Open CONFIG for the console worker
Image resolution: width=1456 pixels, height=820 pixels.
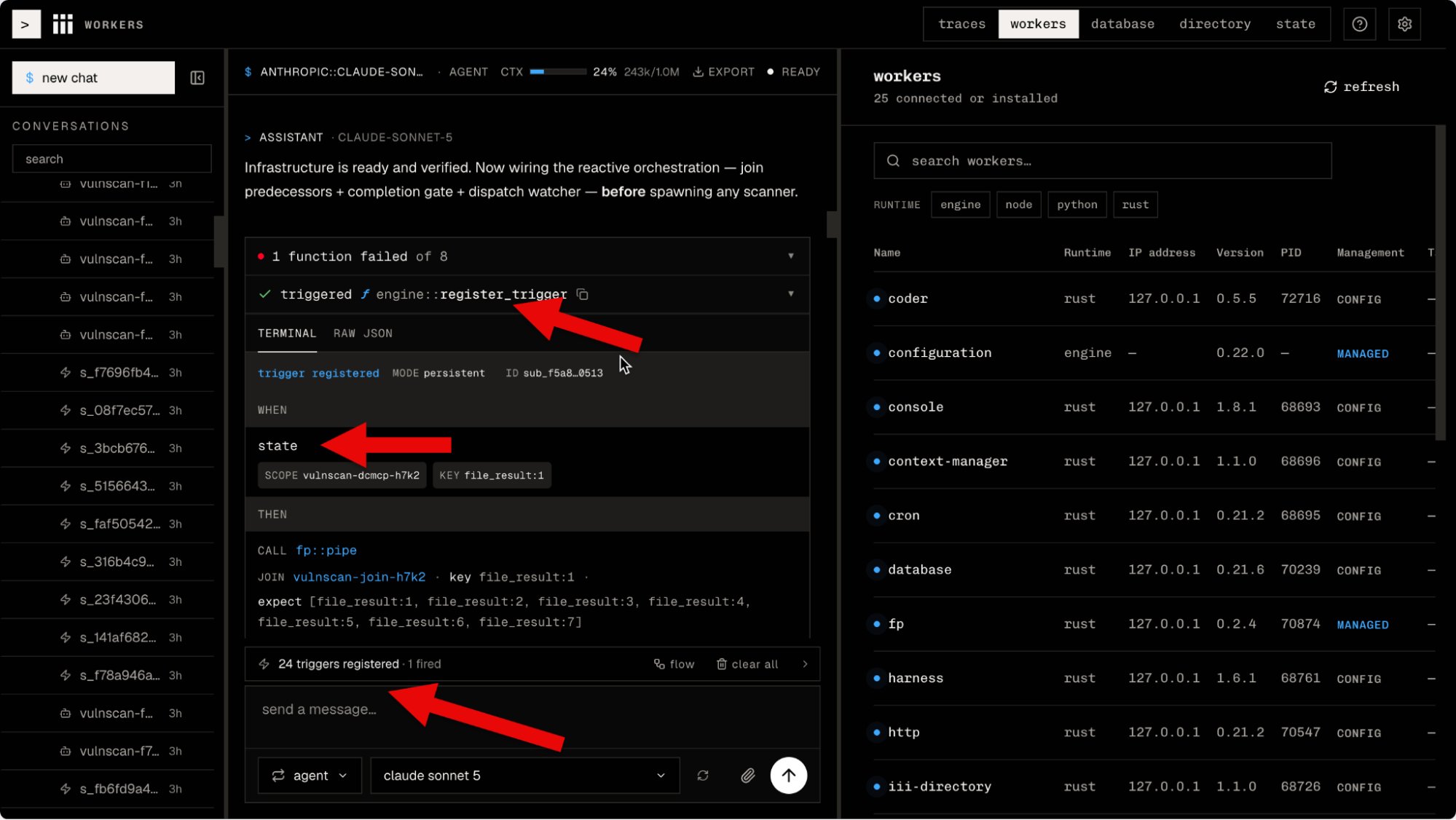1358,408
